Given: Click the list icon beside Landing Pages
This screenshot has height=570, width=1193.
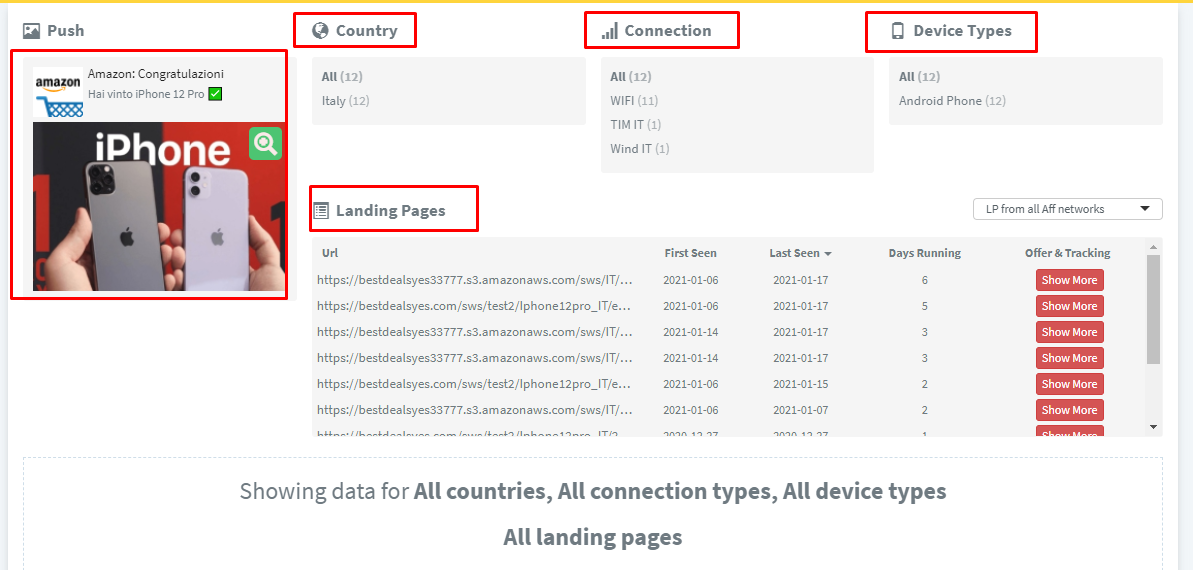Looking at the screenshot, I should pos(321,210).
